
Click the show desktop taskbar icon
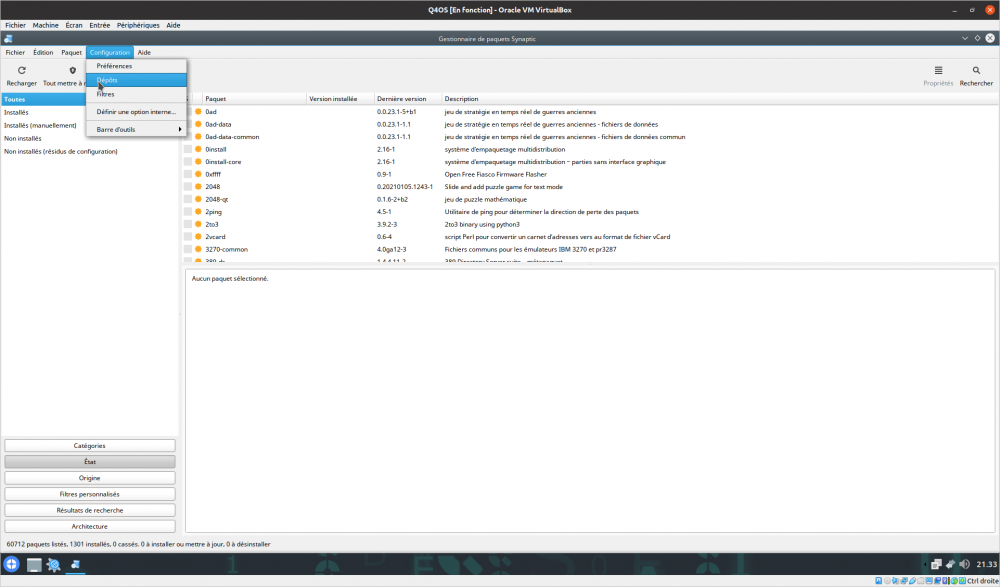coord(34,565)
